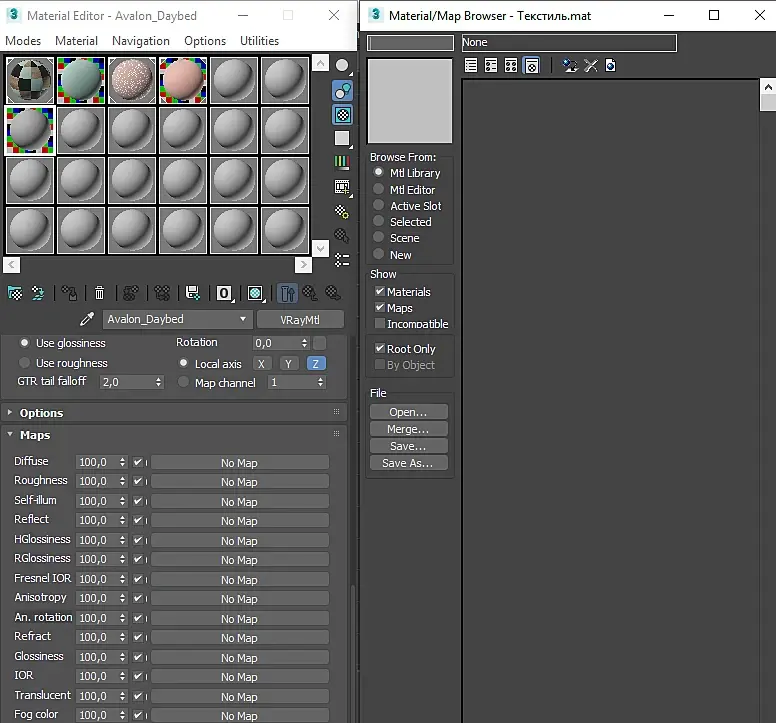Click the Reset Map/Mtl trash icon
776x723 pixels.
(x=99, y=293)
